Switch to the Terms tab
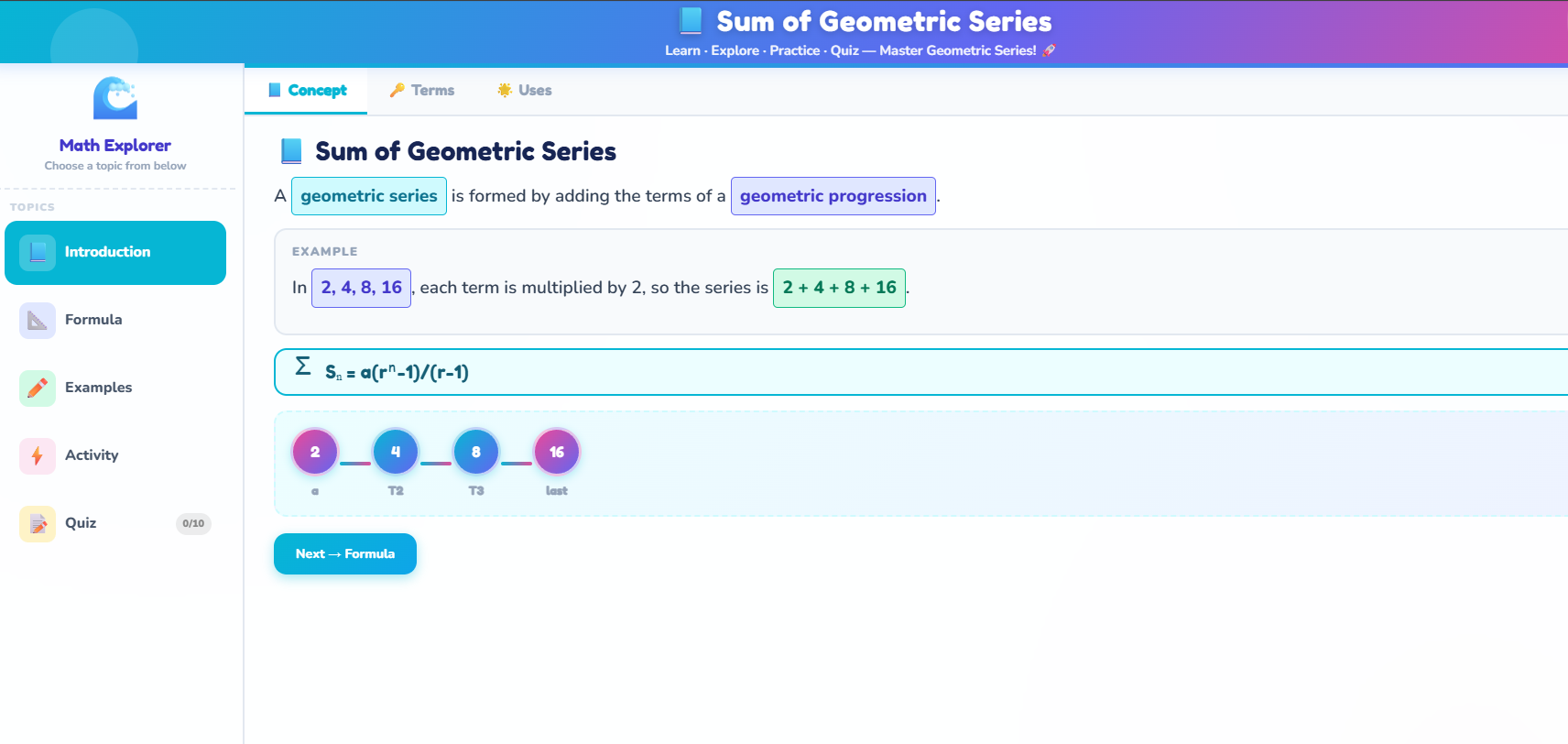 click(422, 90)
